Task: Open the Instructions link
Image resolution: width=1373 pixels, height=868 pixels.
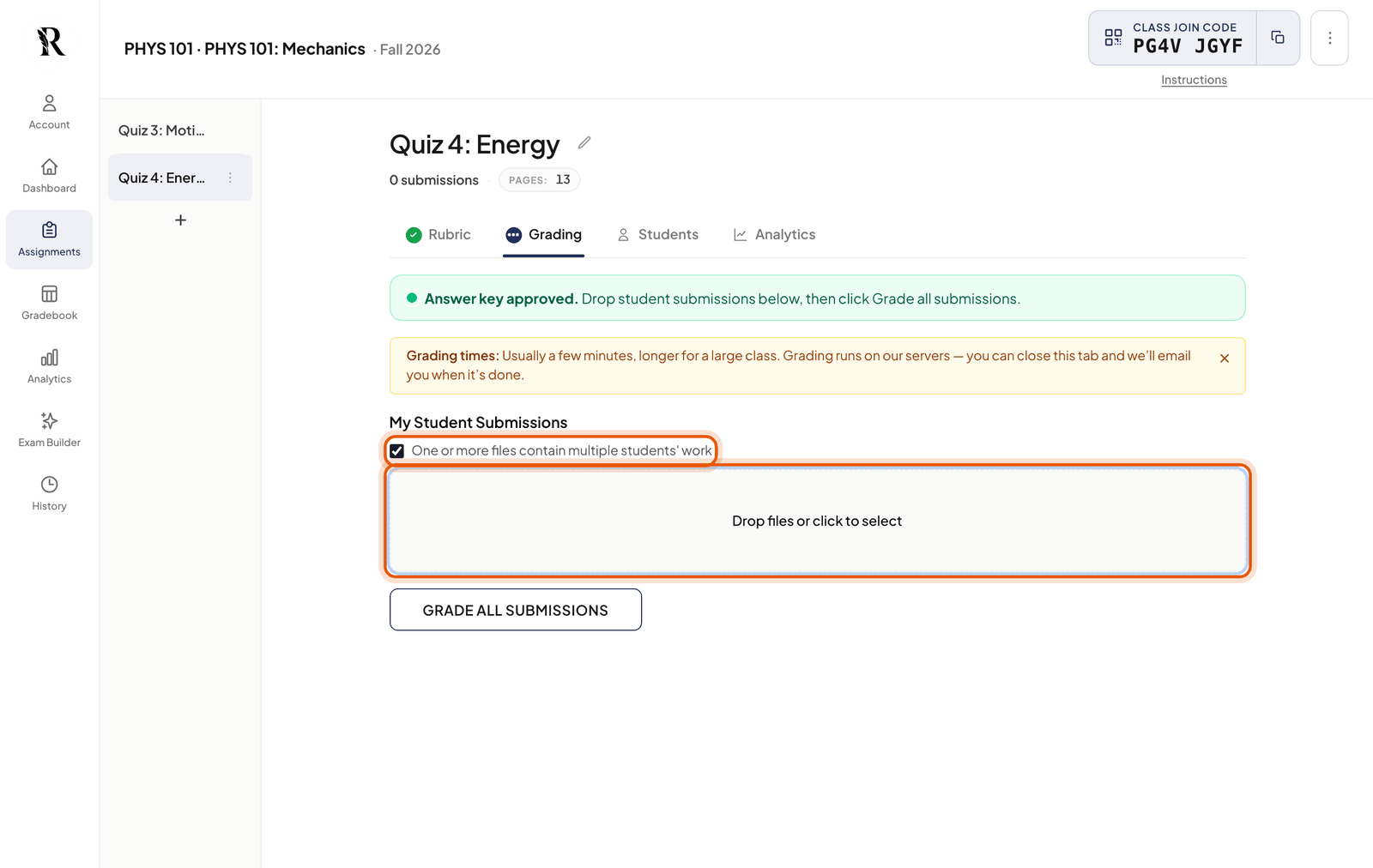Action: point(1194,80)
